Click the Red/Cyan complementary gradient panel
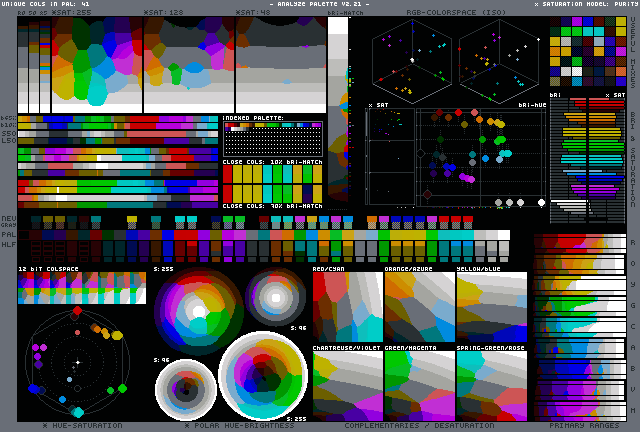The width and height of the screenshot is (640, 432). point(347,307)
